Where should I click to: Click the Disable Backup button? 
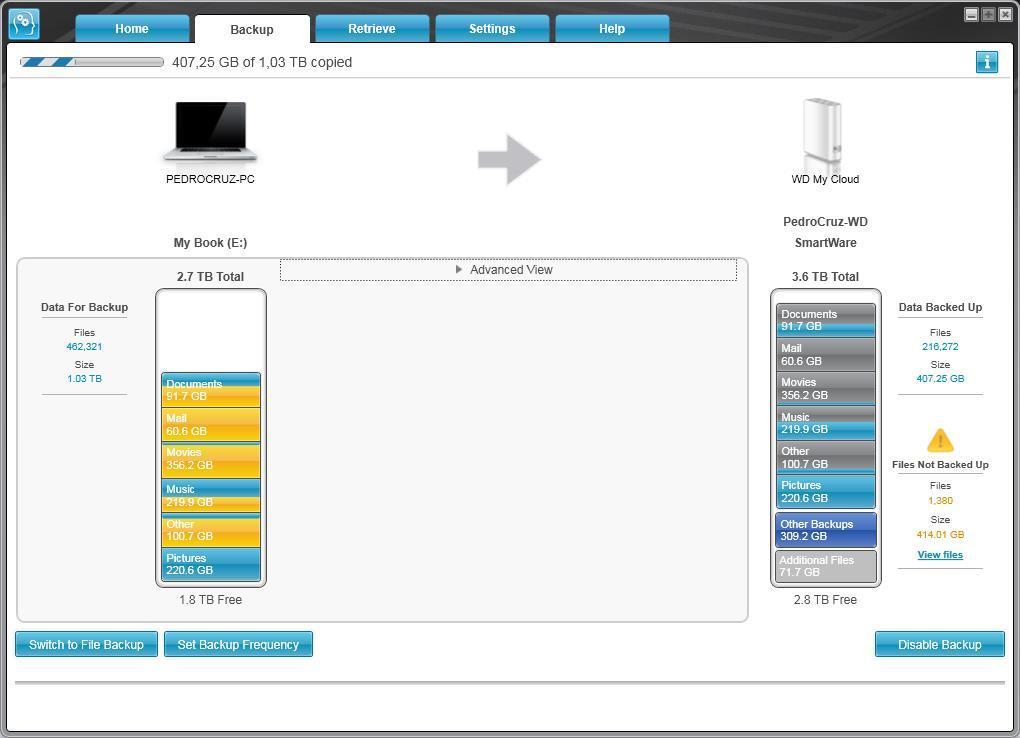(939, 644)
